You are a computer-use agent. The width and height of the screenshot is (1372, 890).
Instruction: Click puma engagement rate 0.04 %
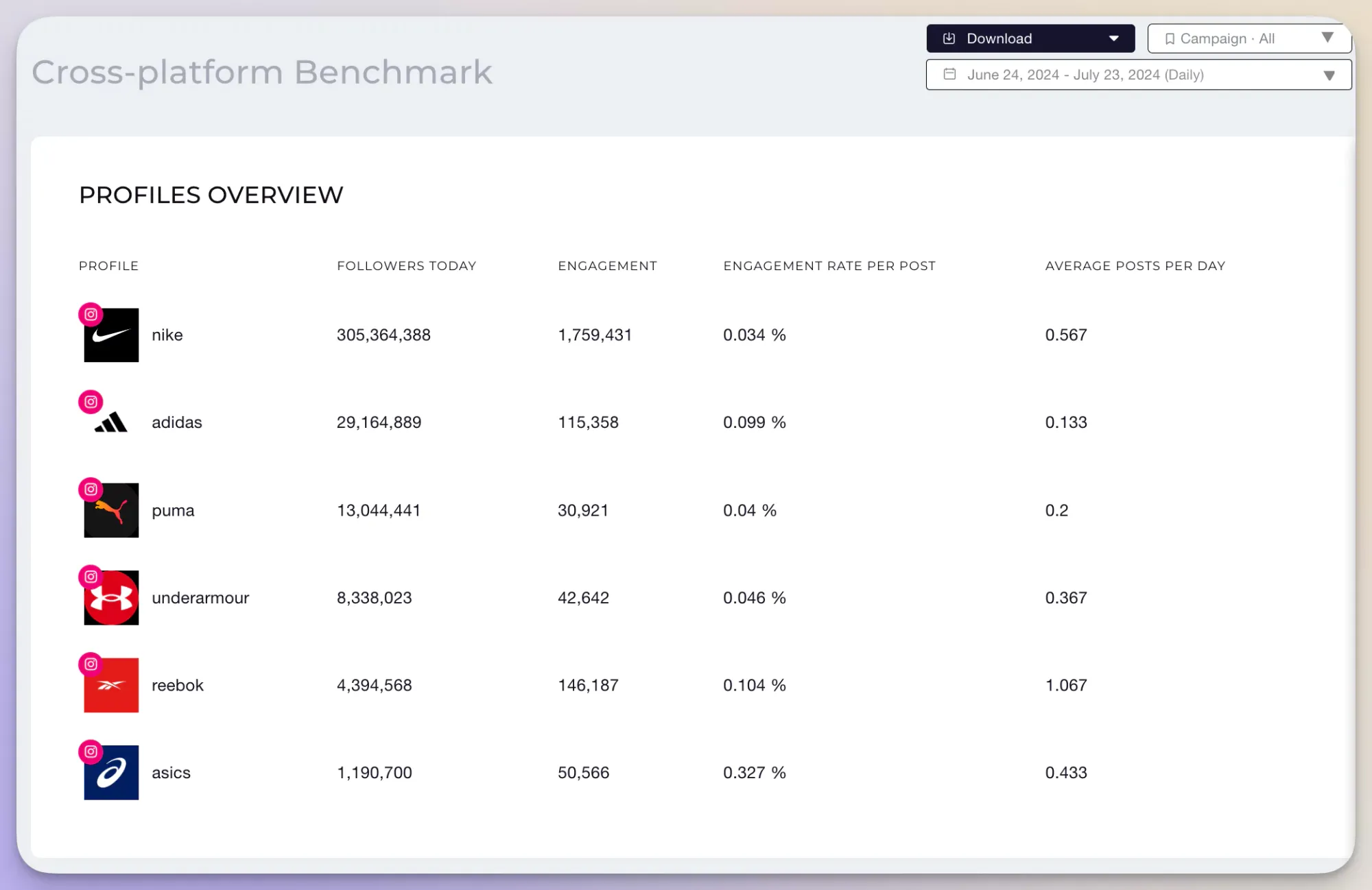(x=750, y=510)
